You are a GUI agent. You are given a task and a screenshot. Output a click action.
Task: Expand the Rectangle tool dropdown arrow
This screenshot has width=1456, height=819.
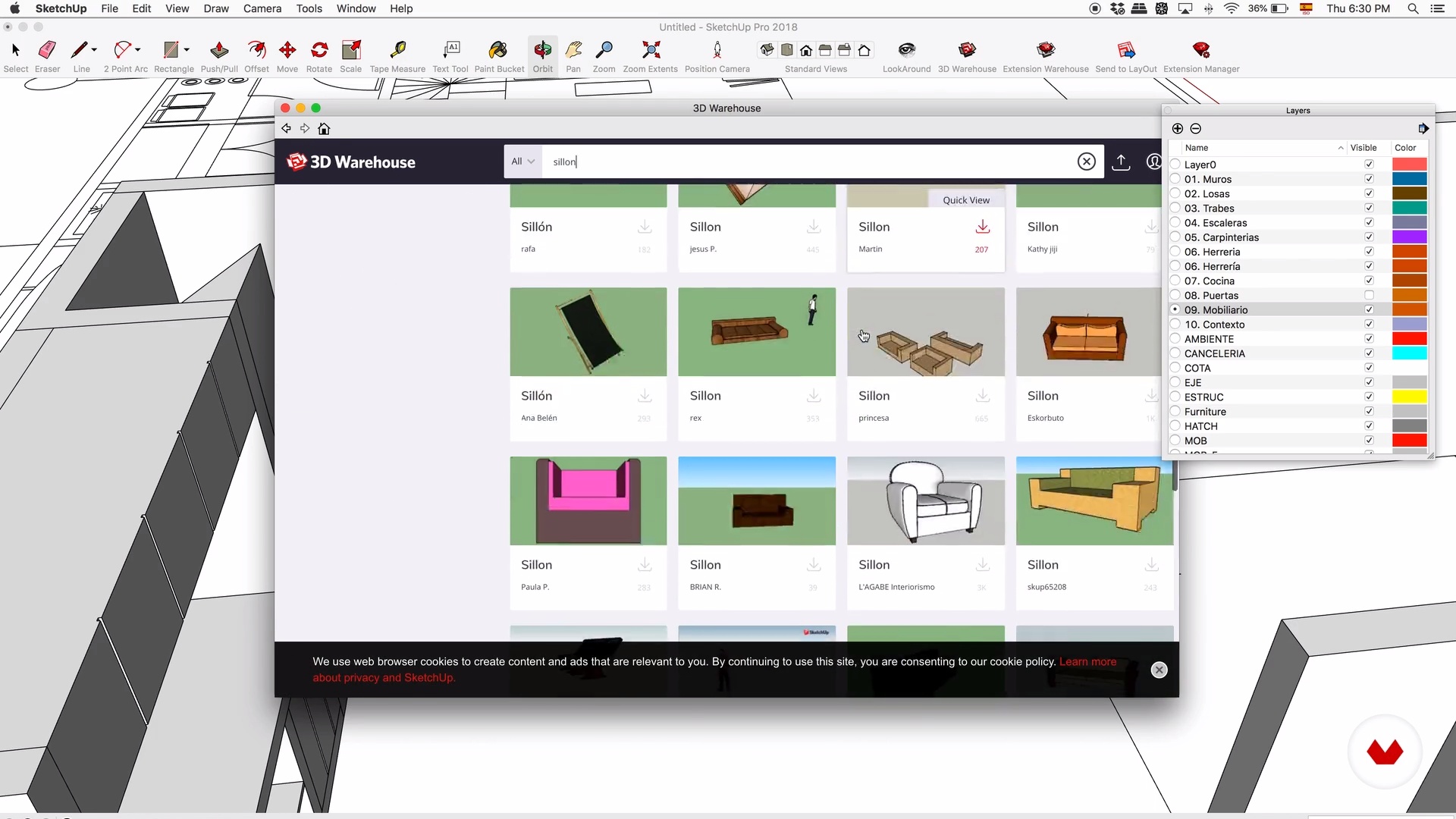tap(187, 50)
